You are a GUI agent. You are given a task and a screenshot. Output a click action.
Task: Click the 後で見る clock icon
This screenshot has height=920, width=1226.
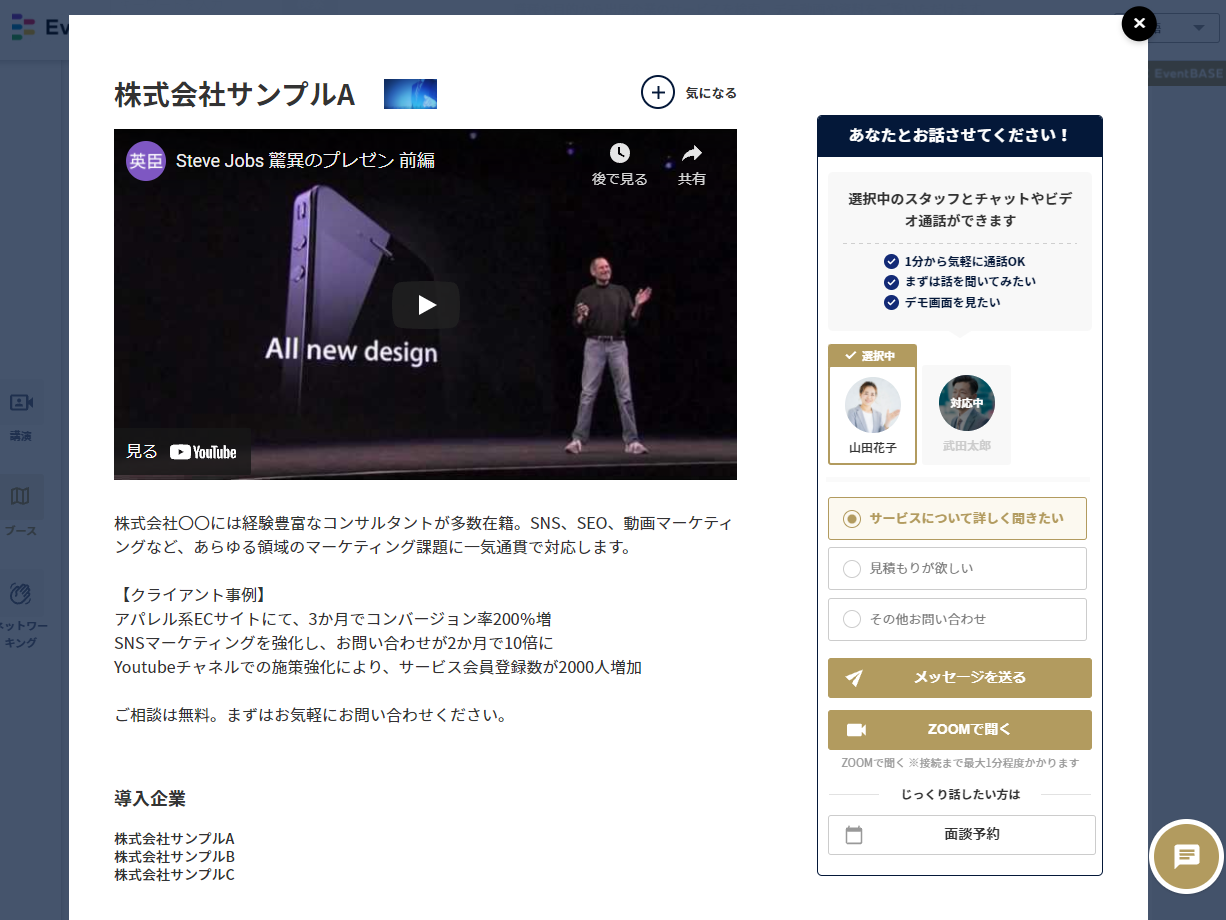tap(620, 154)
